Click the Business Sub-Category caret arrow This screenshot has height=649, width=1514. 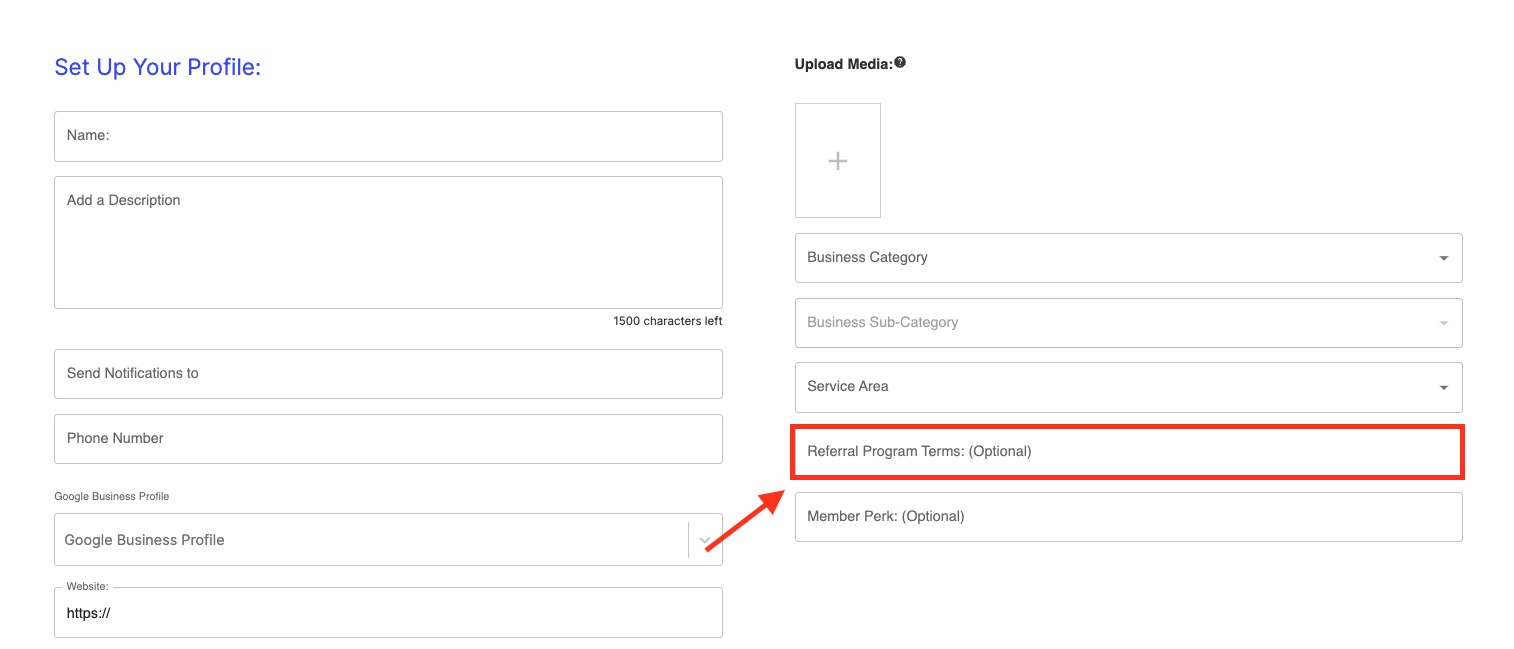1443,323
